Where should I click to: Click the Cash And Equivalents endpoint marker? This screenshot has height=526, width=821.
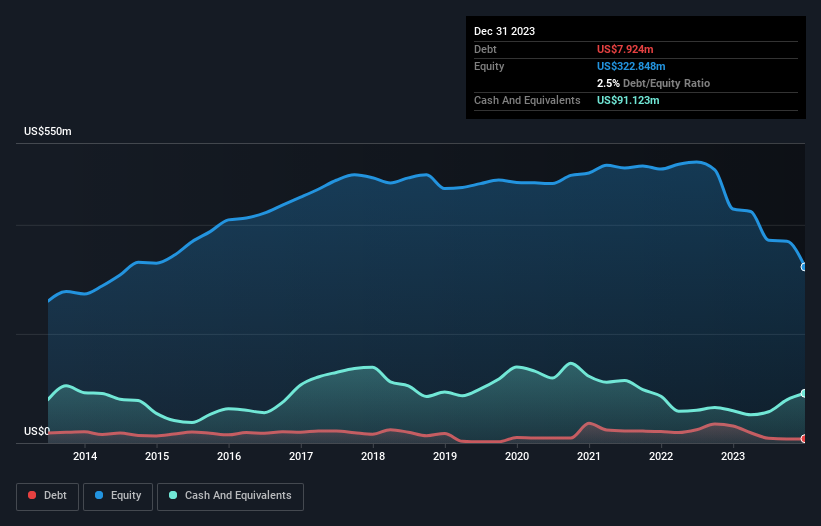(804, 393)
